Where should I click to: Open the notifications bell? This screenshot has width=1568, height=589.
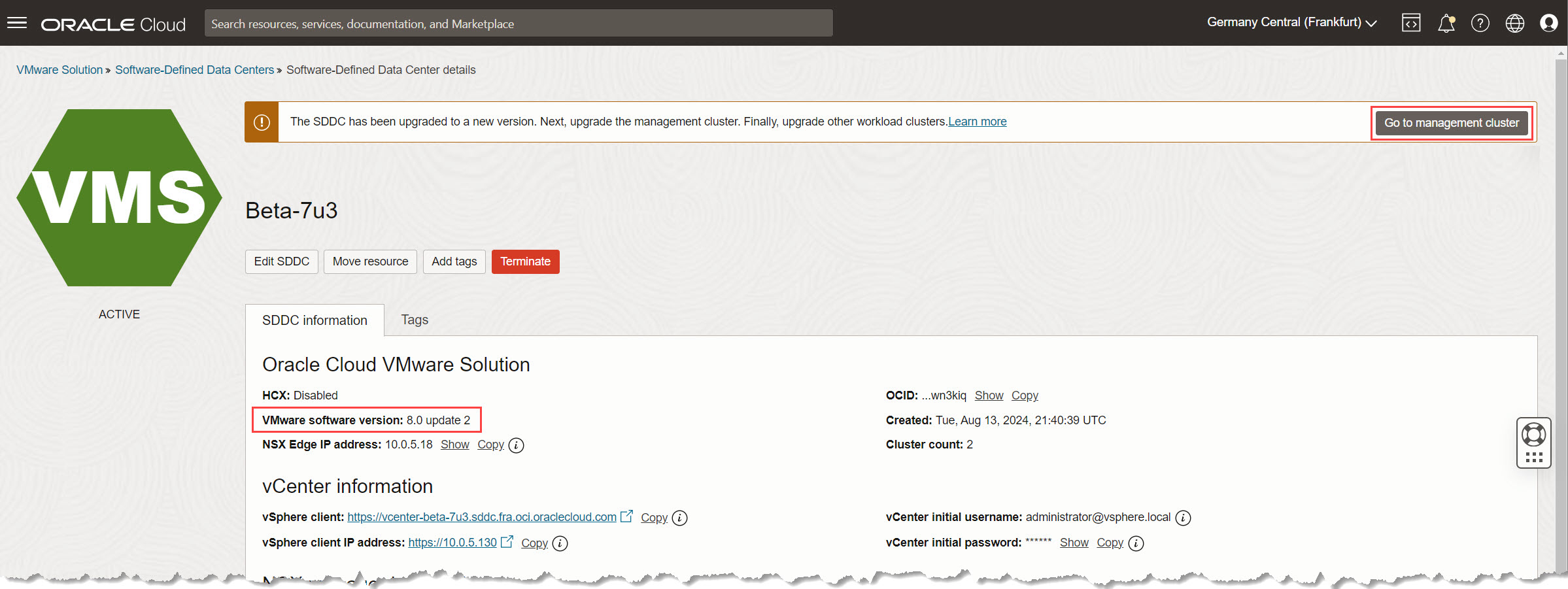point(1446,24)
